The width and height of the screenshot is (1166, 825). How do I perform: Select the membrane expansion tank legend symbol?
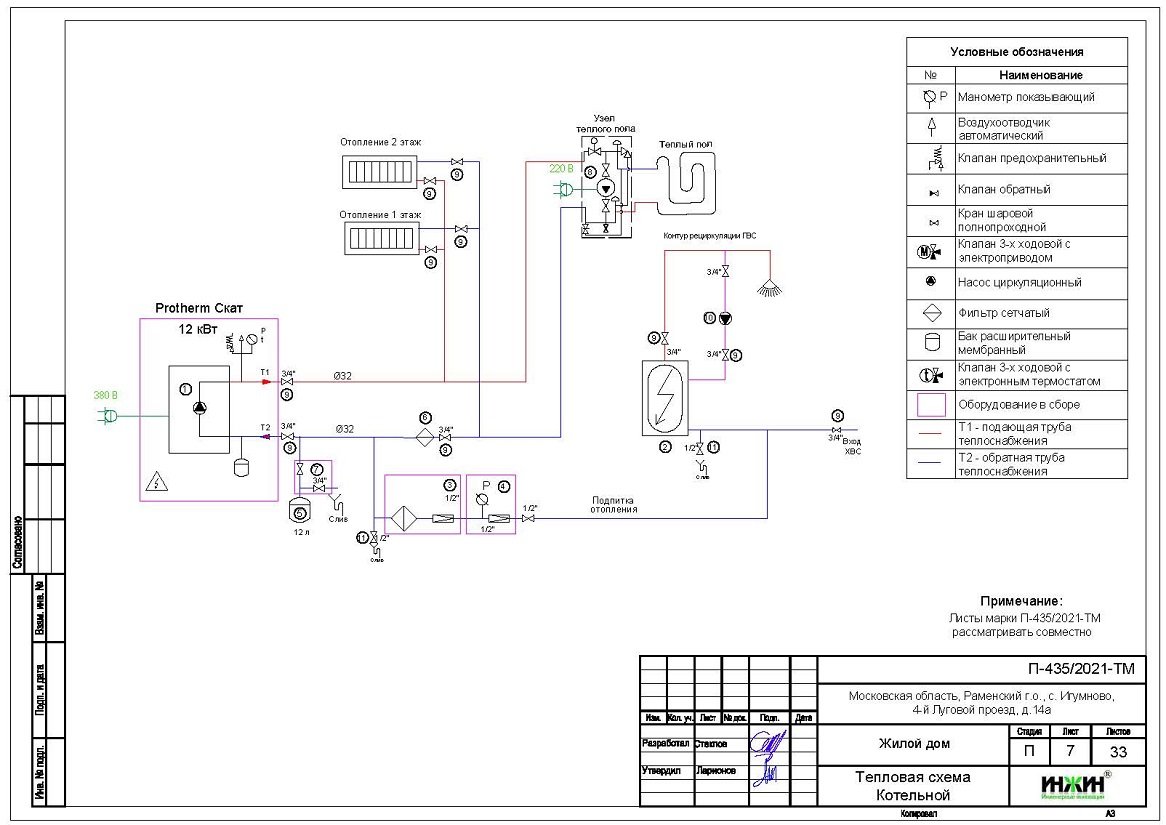tap(931, 343)
